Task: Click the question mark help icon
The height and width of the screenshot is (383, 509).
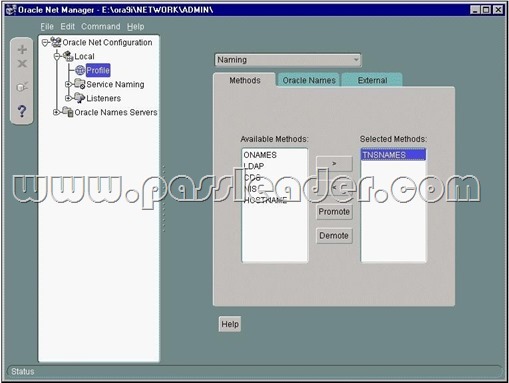Action: [22, 111]
